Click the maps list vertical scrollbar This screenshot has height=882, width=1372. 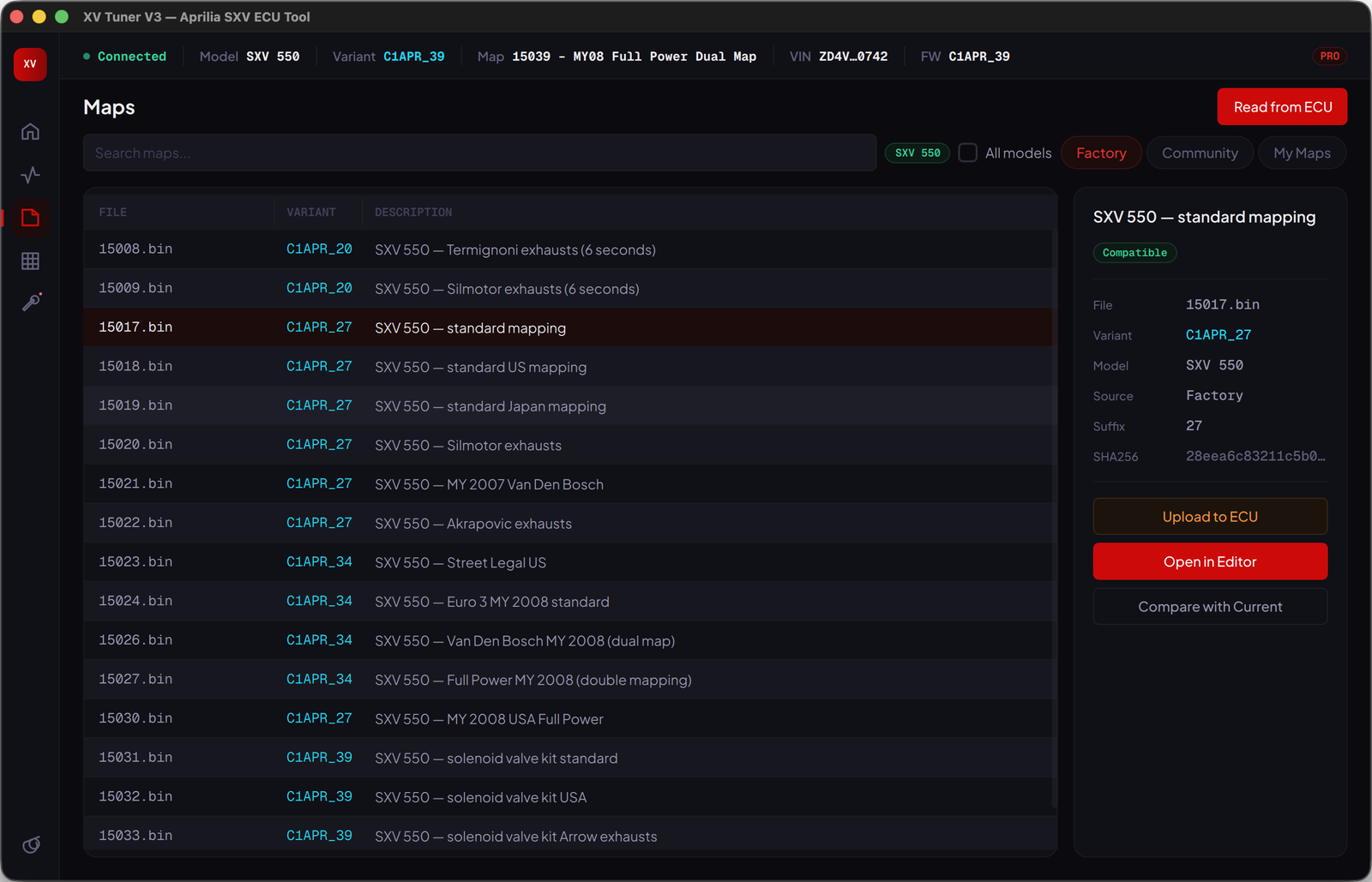click(x=1054, y=519)
